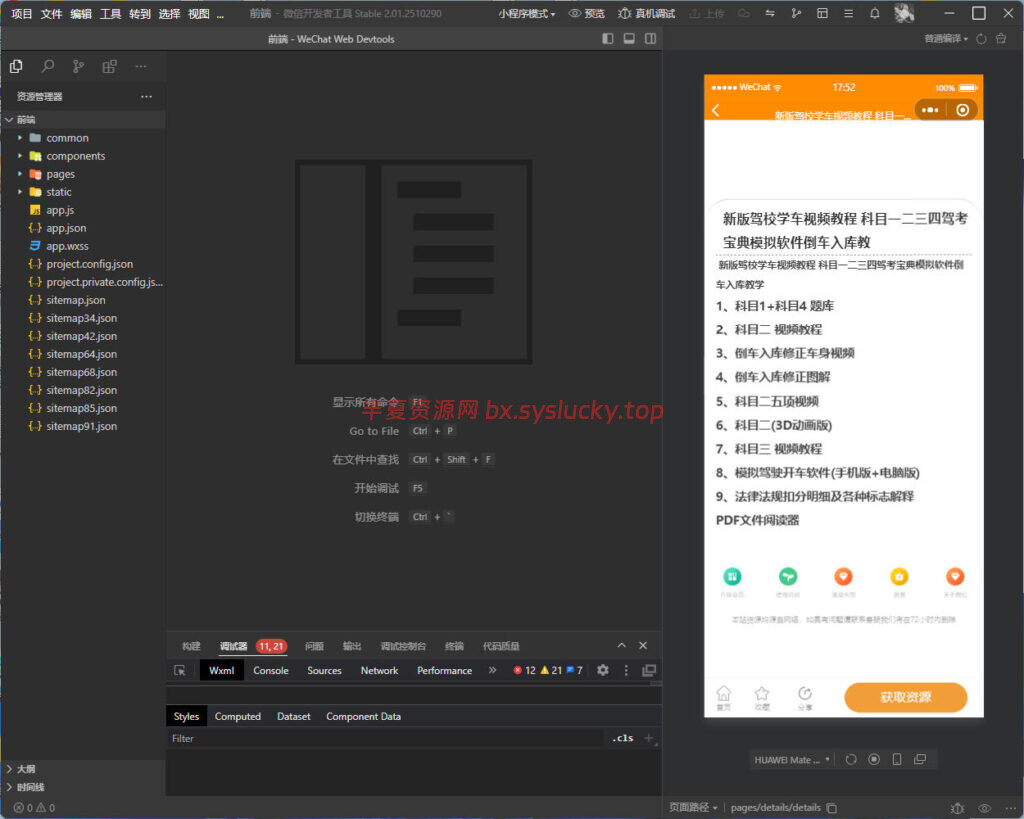This screenshot has height=819, width=1024.
Task: Tap the orange 获取资源 button
Action: (905, 697)
